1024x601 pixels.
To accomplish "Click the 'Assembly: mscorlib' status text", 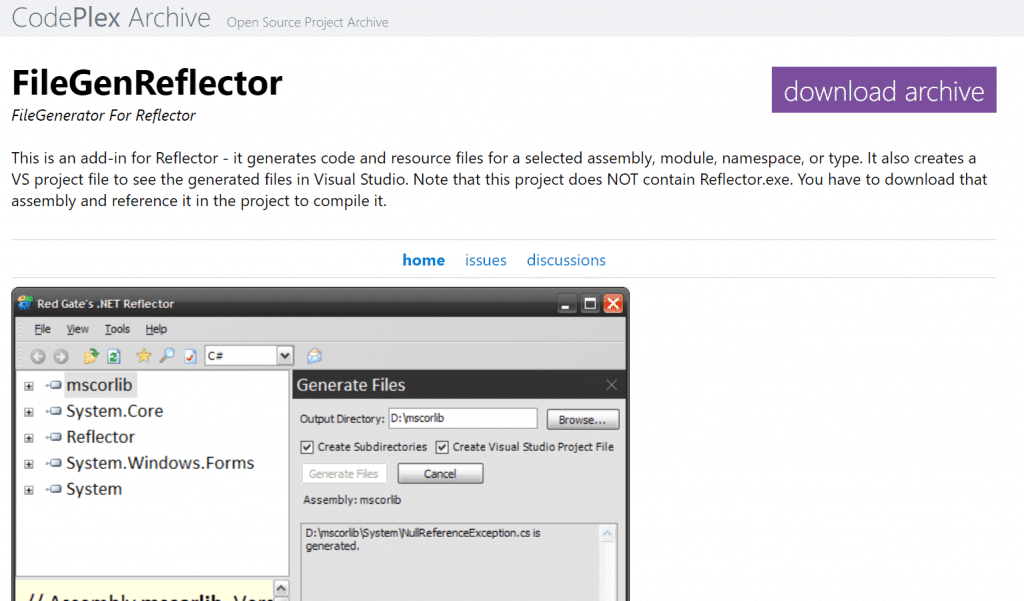I will coord(352,500).
